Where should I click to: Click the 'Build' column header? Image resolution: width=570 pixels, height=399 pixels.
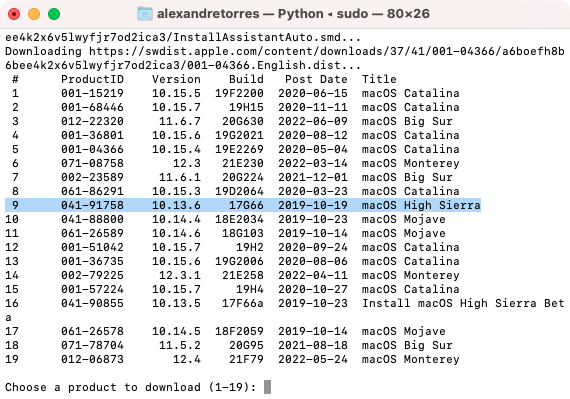click(x=246, y=79)
